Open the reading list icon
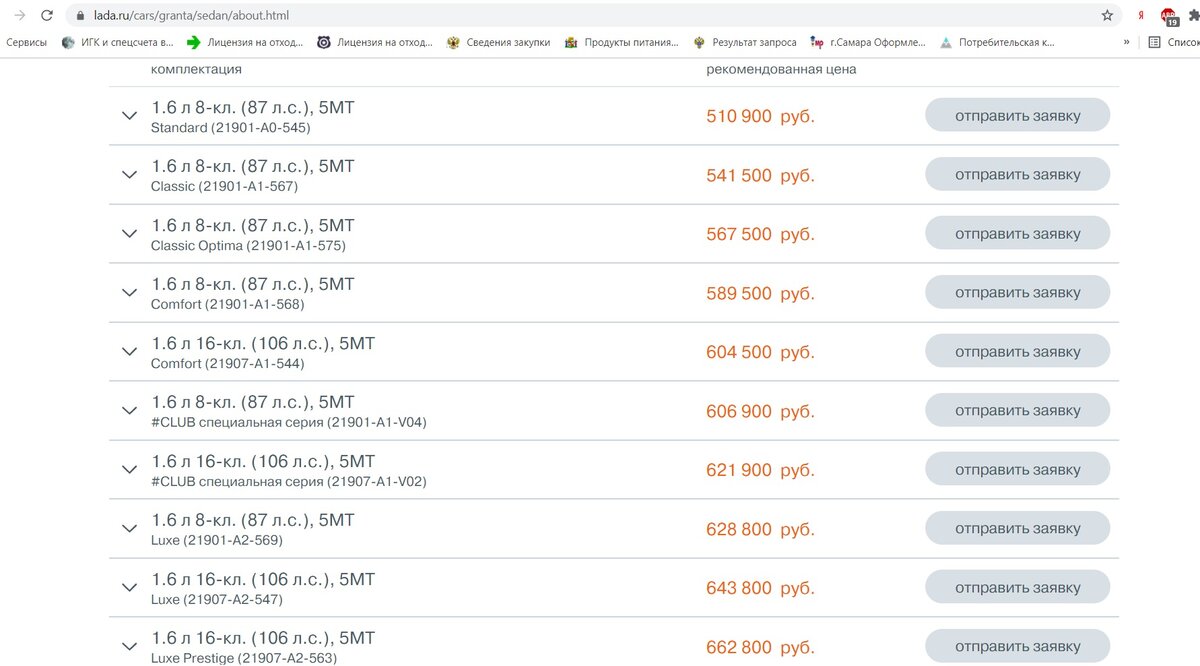The width and height of the screenshot is (1200, 666). tap(1155, 42)
